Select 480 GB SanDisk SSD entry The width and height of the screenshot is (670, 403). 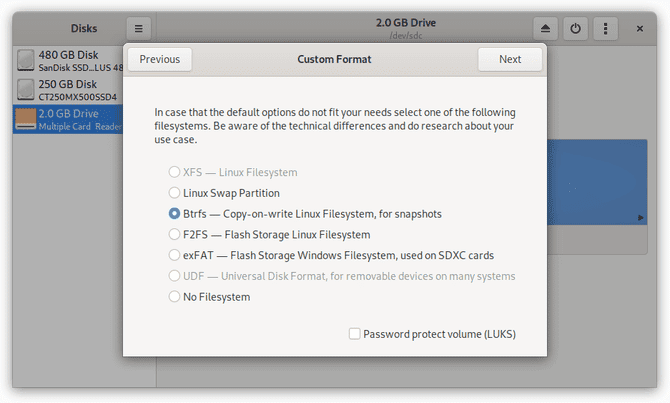tap(82, 61)
